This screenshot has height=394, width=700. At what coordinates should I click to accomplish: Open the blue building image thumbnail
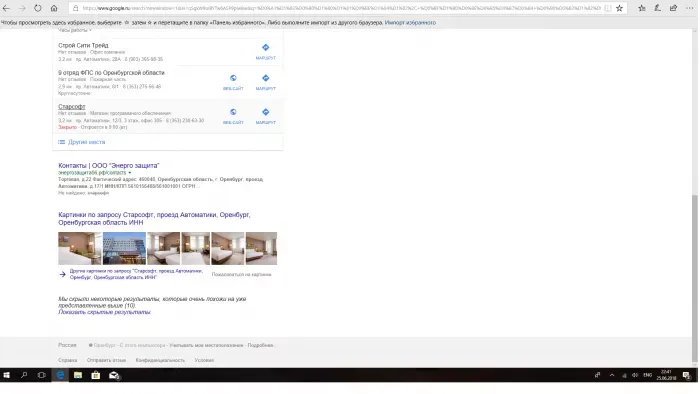124,249
